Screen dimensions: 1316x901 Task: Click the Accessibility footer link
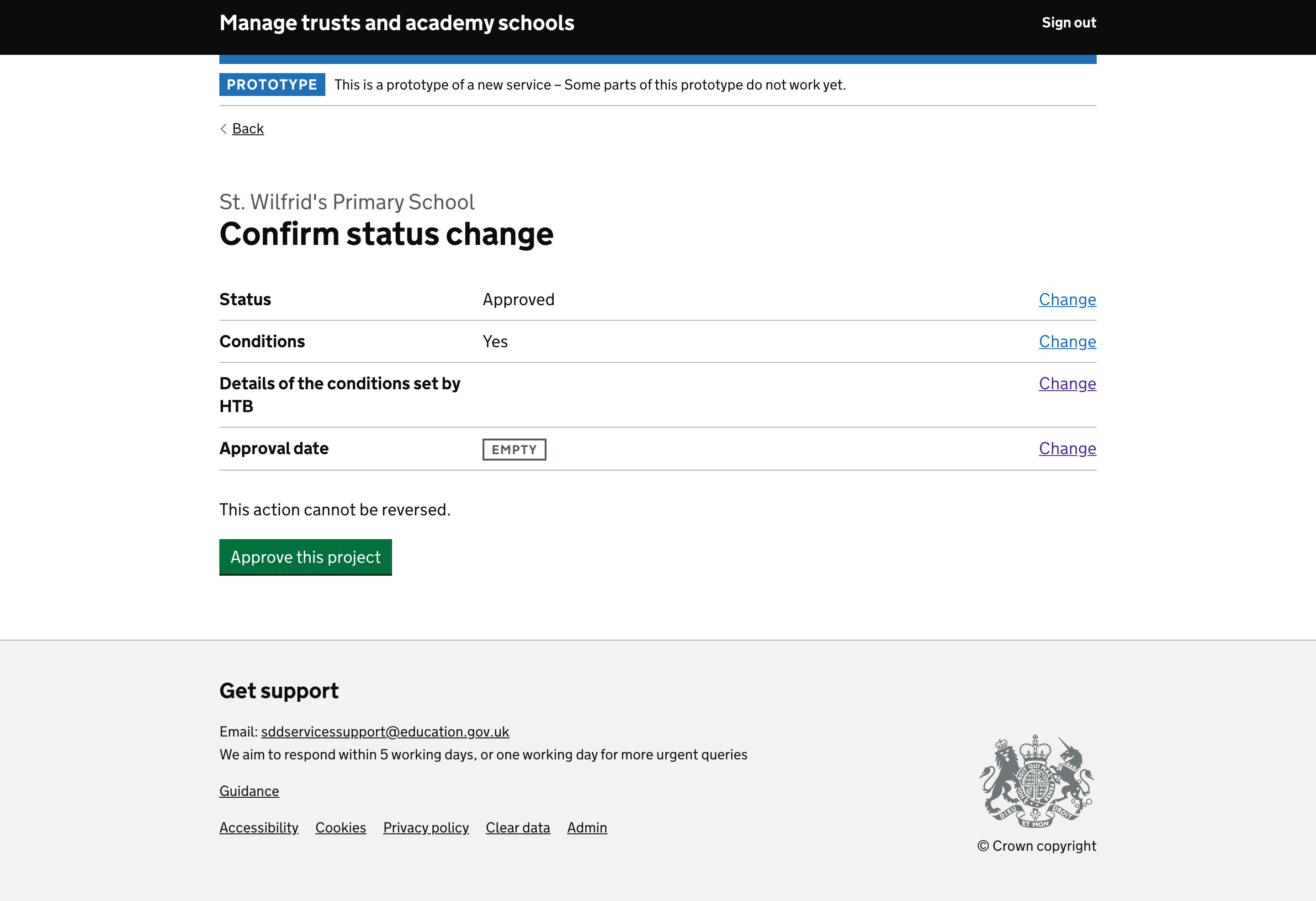tap(258, 827)
